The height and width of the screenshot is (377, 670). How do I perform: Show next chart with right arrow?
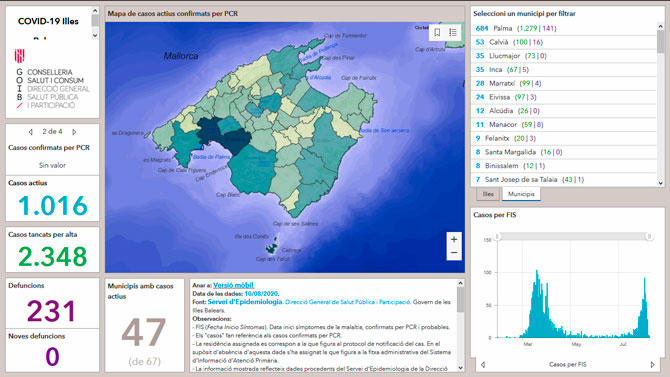pyautogui.click(x=652, y=365)
